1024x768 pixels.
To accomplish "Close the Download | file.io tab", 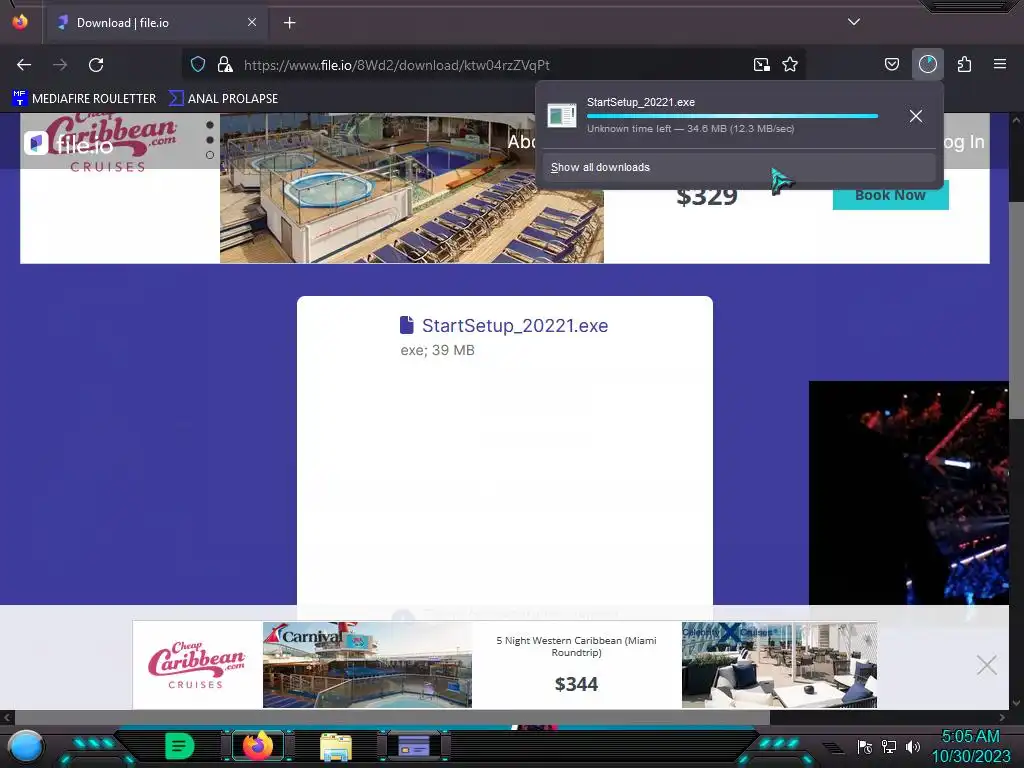I will click(252, 22).
